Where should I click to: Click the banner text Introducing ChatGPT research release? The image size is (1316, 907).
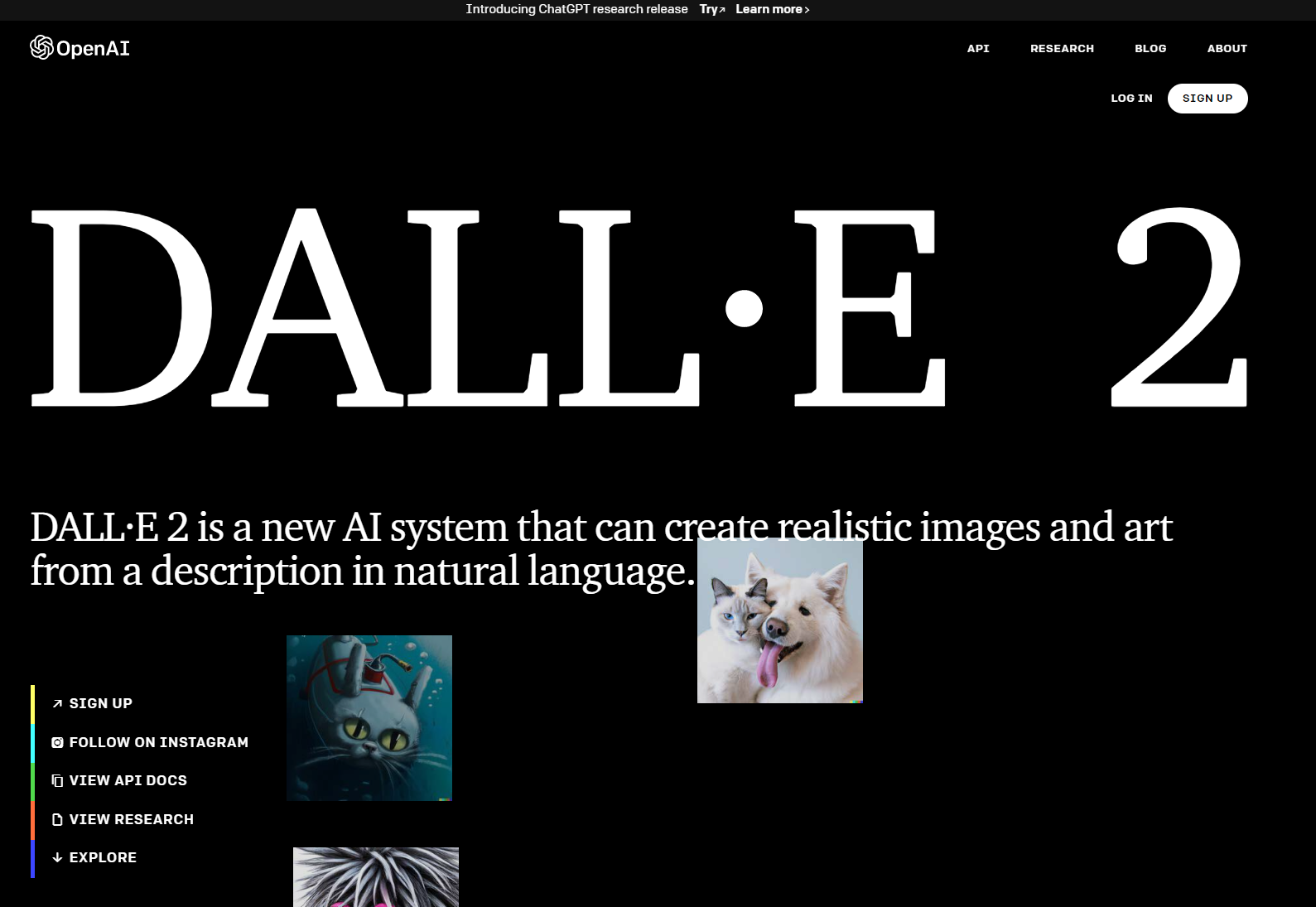click(x=576, y=9)
